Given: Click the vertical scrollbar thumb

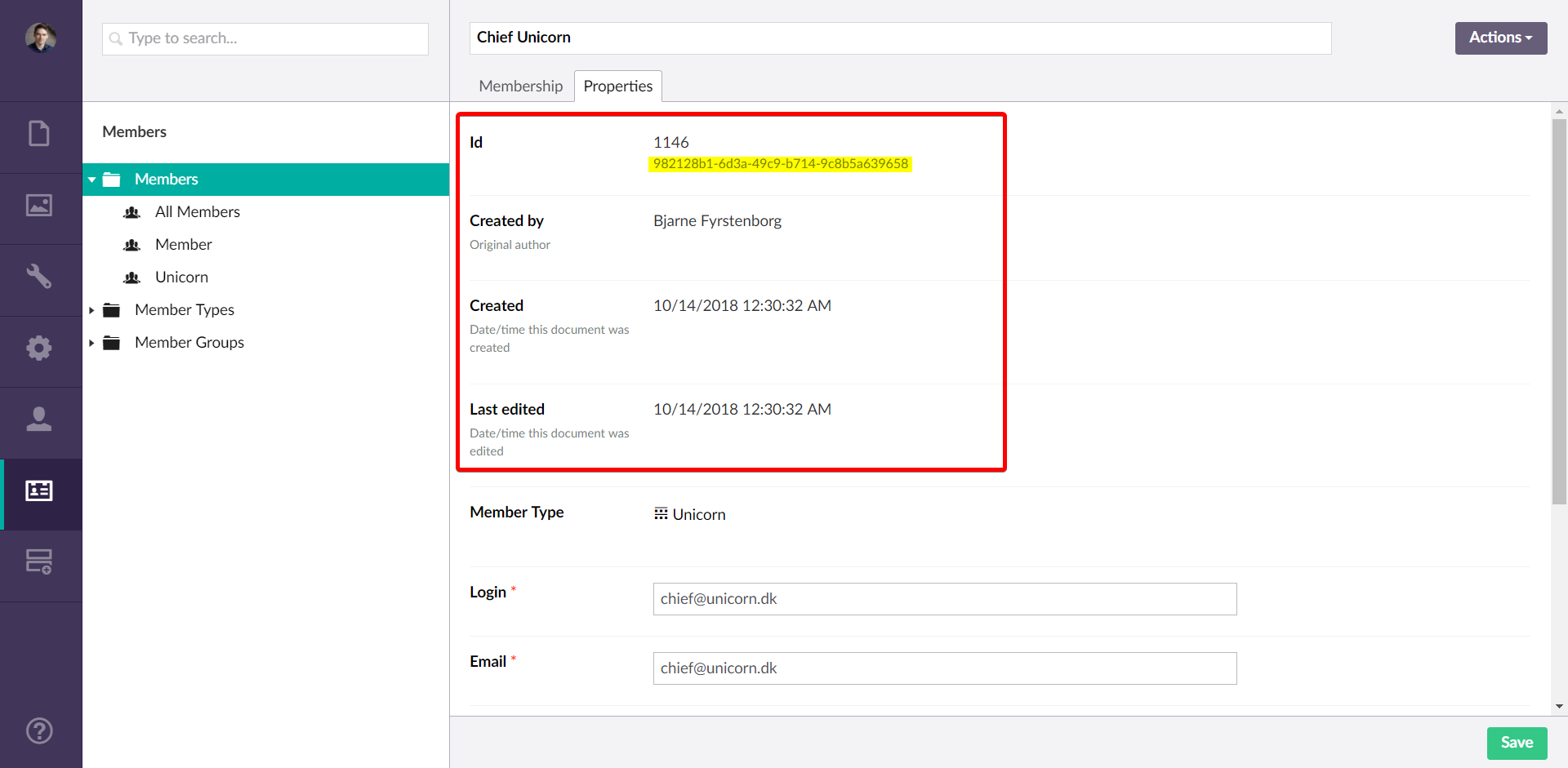Looking at the screenshot, I should coord(1559,312).
